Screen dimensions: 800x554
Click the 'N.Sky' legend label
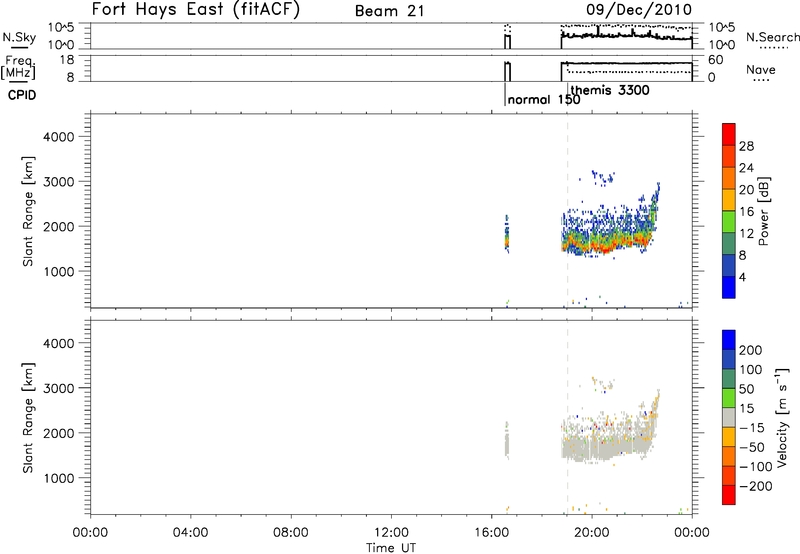pos(19,37)
